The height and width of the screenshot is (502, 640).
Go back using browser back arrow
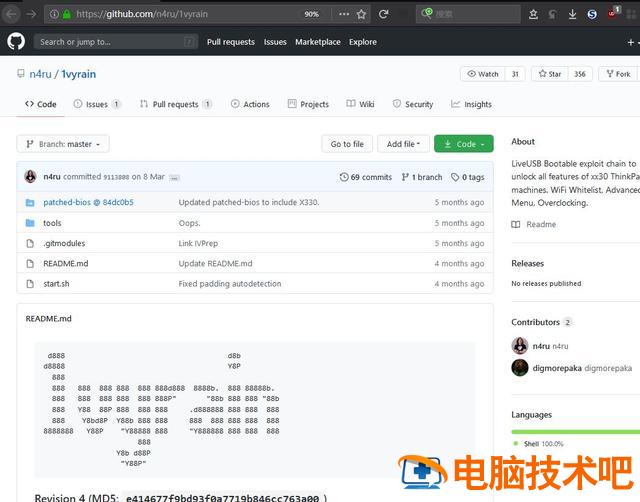pyautogui.click(x=11, y=14)
